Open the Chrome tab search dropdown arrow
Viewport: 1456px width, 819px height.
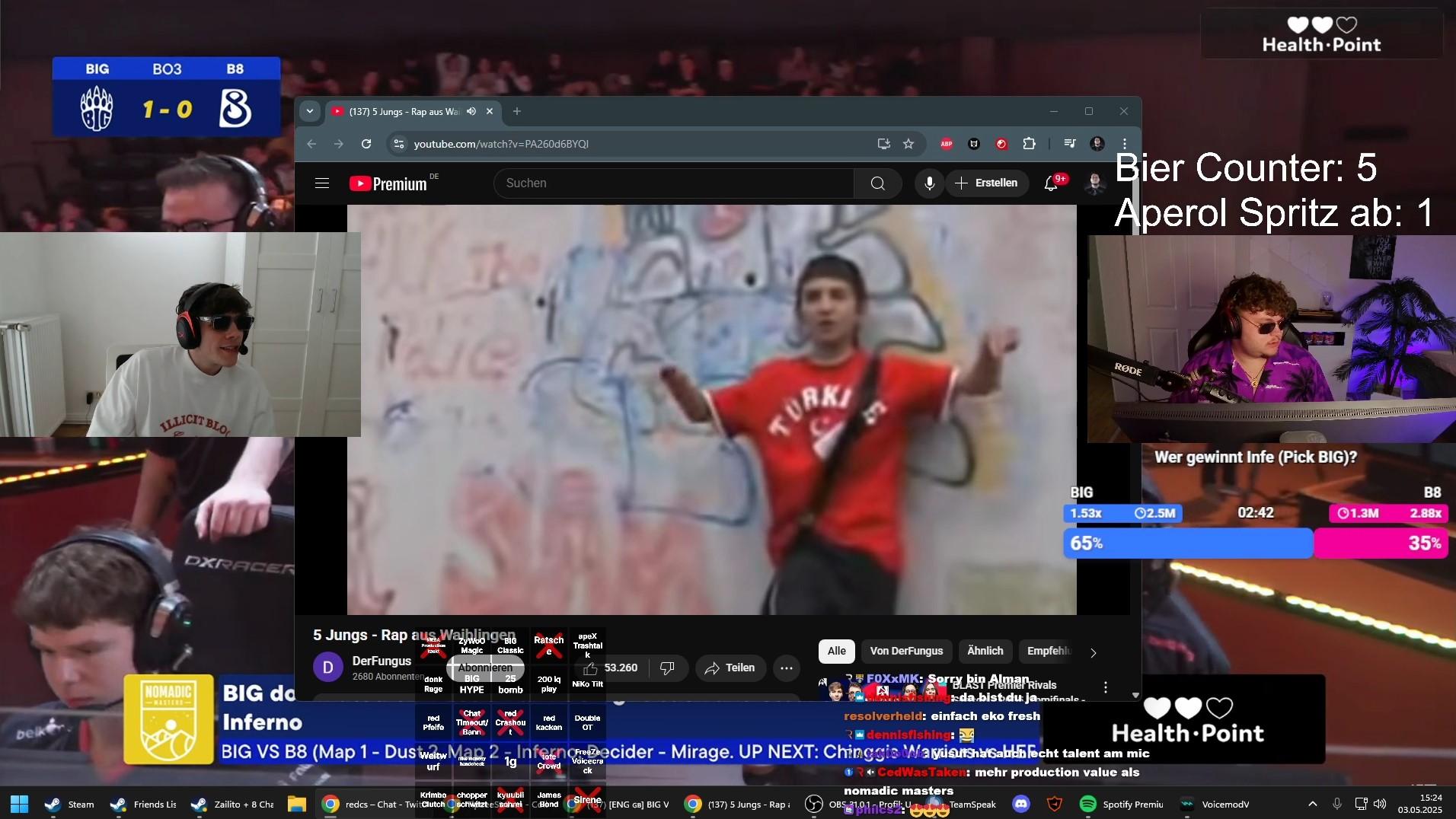(x=309, y=111)
